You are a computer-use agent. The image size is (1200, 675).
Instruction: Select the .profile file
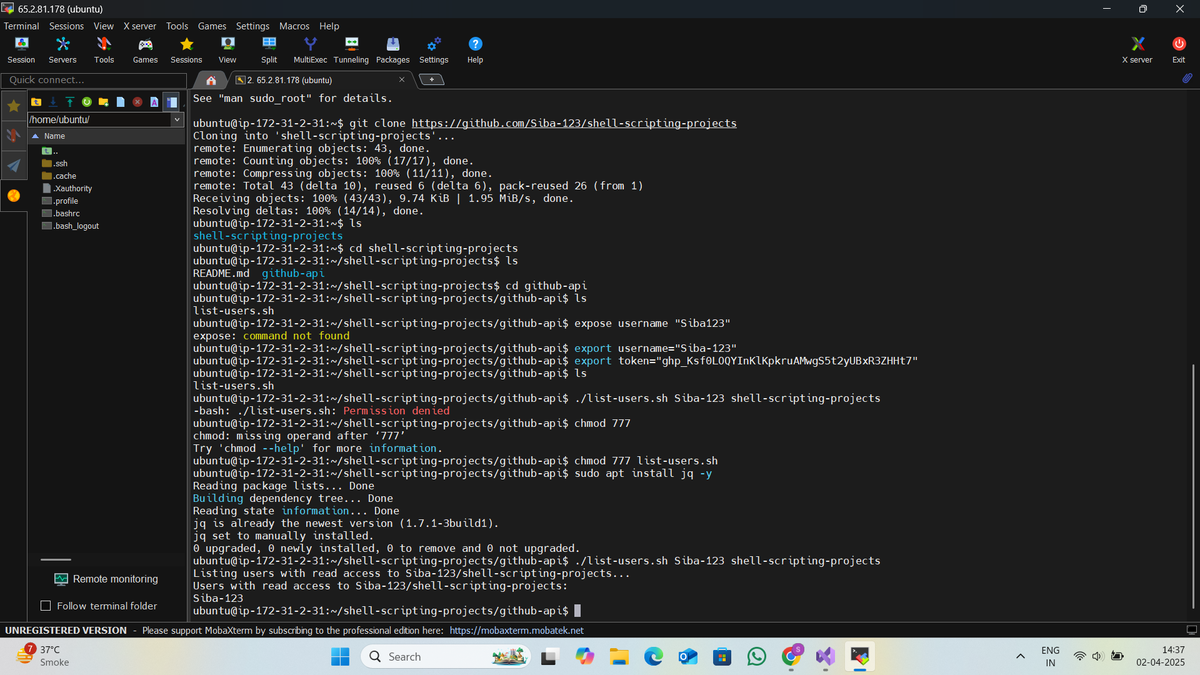point(59,201)
